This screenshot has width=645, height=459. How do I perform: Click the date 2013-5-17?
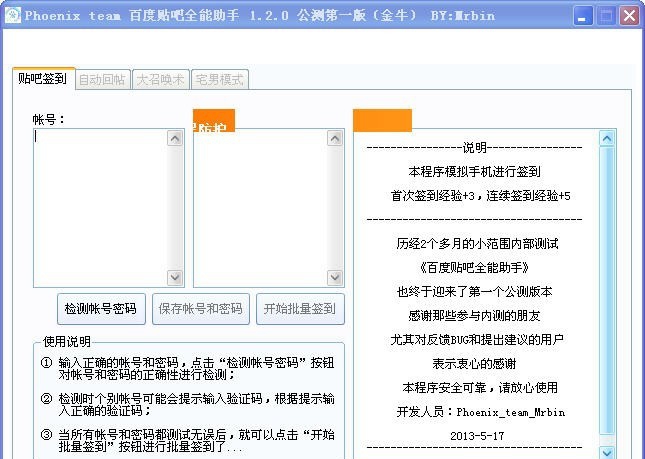[x=477, y=436]
